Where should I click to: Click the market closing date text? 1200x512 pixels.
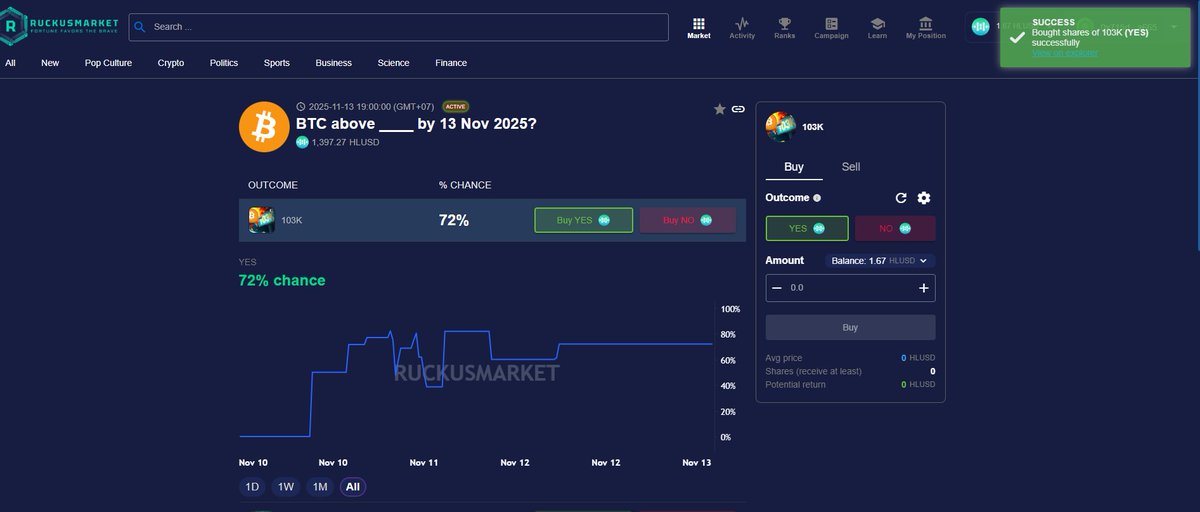point(371,106)
